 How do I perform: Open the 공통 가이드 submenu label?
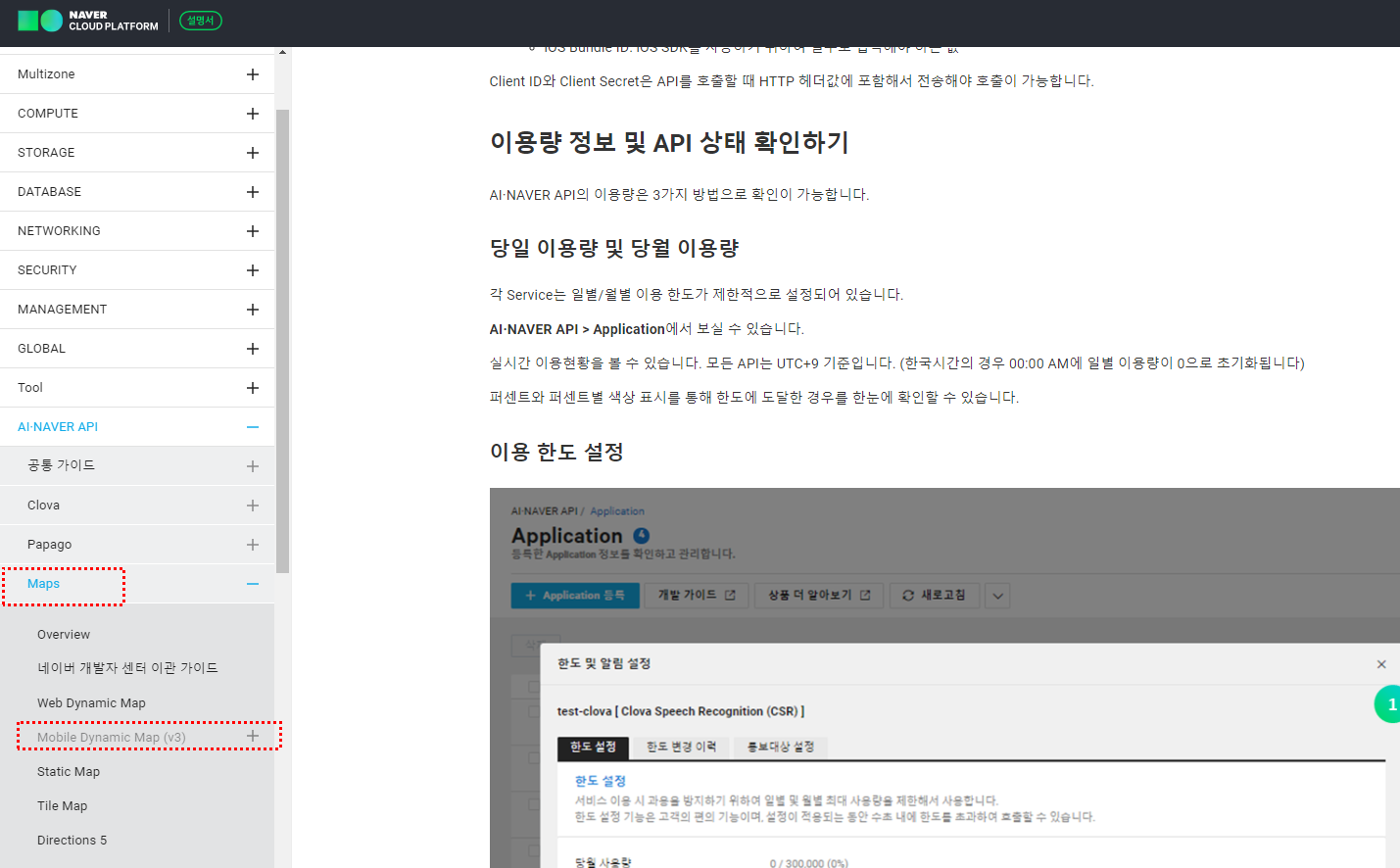click(61, 465)
